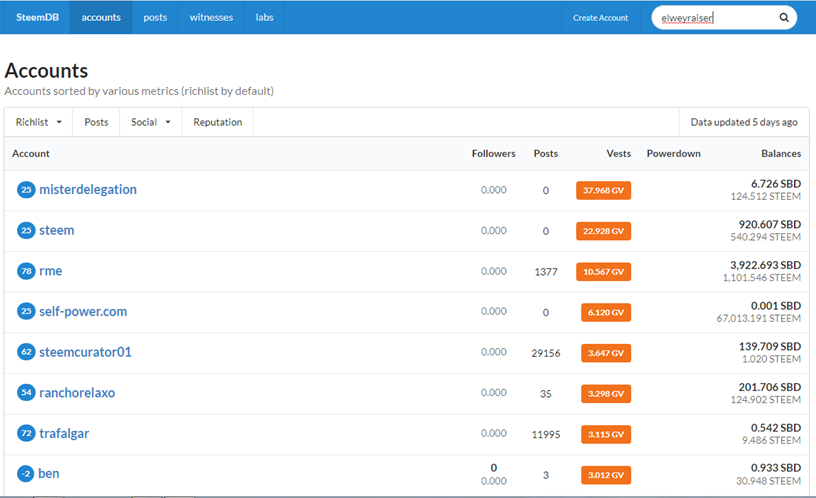Click the 22.928 GV vests label

pyautogui.click(x=603, y=231)
